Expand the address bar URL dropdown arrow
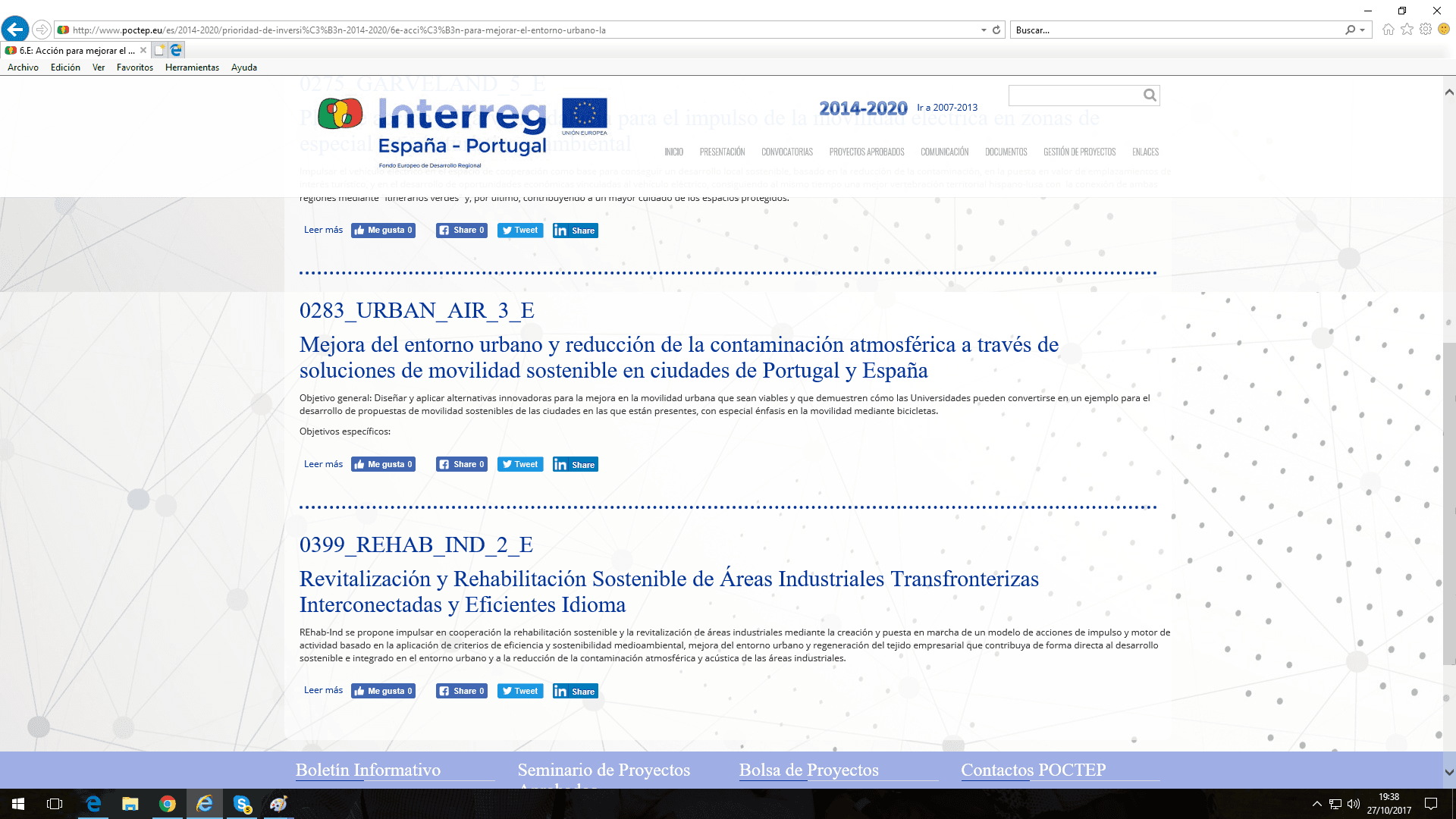The height and width of the screenshot is (819, 1456). click(984, 30)
